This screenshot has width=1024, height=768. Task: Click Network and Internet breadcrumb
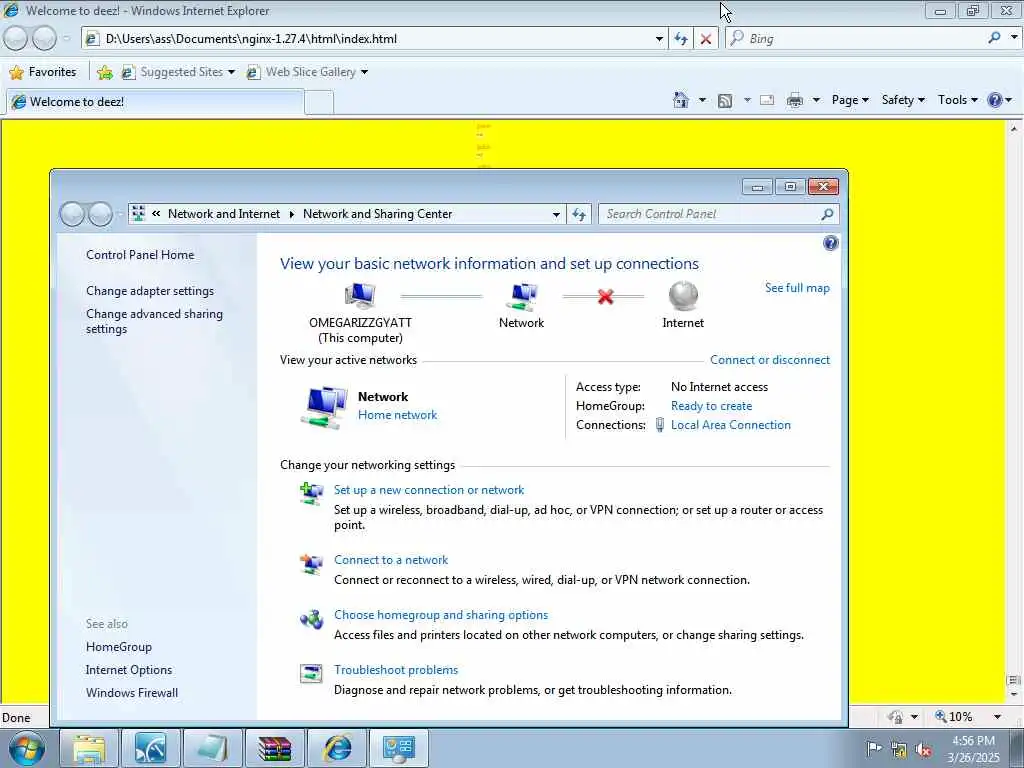pyautogui.click(x=223, y=214)
